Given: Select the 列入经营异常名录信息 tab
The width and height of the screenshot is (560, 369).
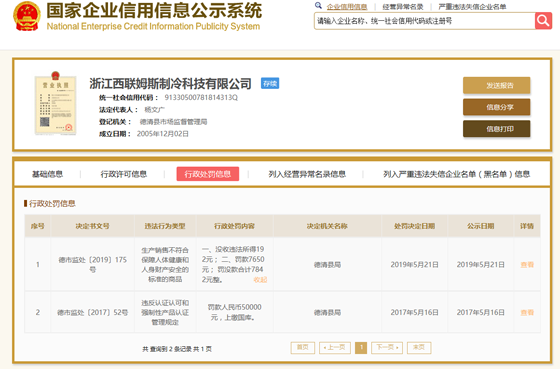Looking at the screenshot, I should tap(307, 174).
